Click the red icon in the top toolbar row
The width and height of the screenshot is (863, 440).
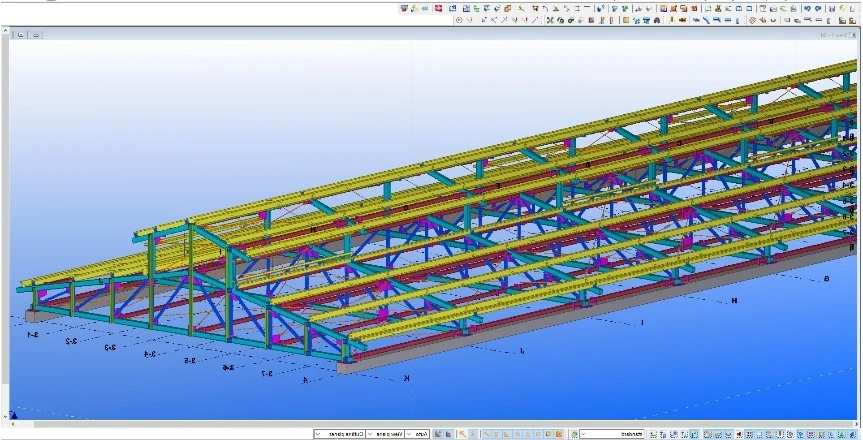tap(439, 8)
